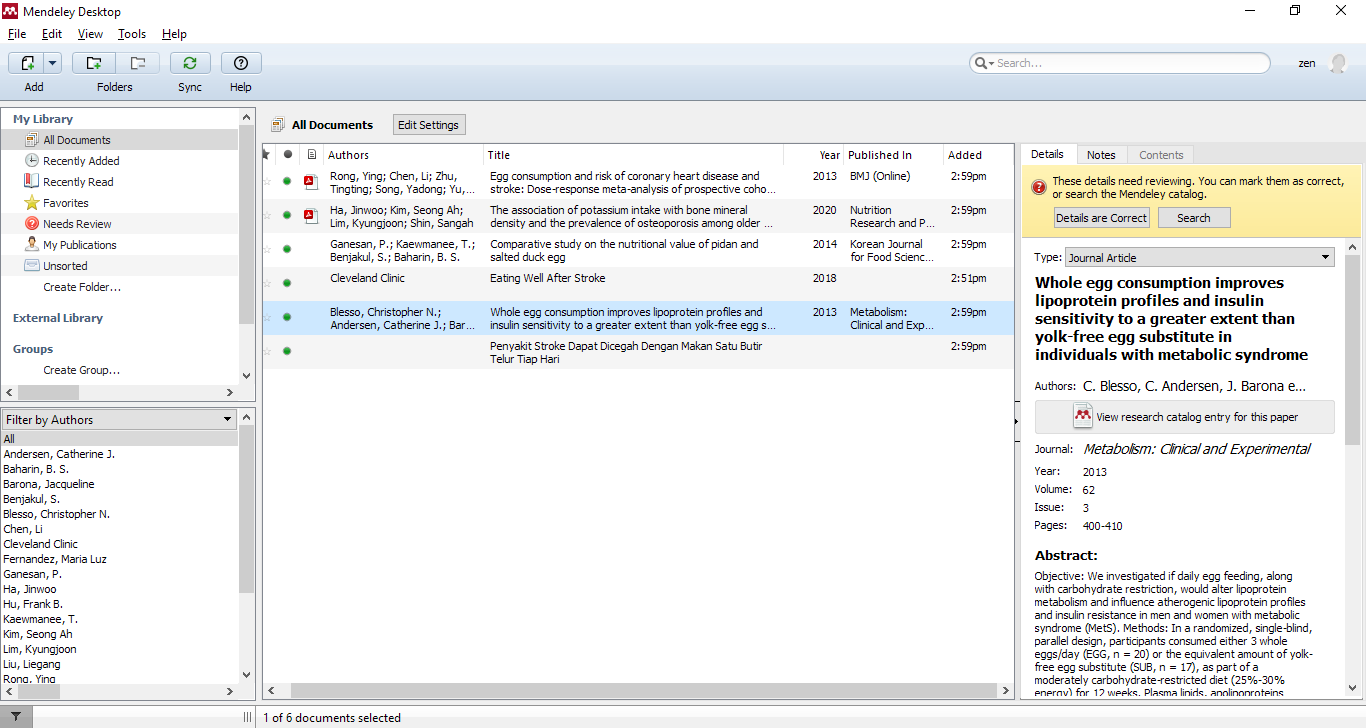Open the Add button dropdown arrow
The width and height of the screenshot is (1366, 728).
(52, 63)
